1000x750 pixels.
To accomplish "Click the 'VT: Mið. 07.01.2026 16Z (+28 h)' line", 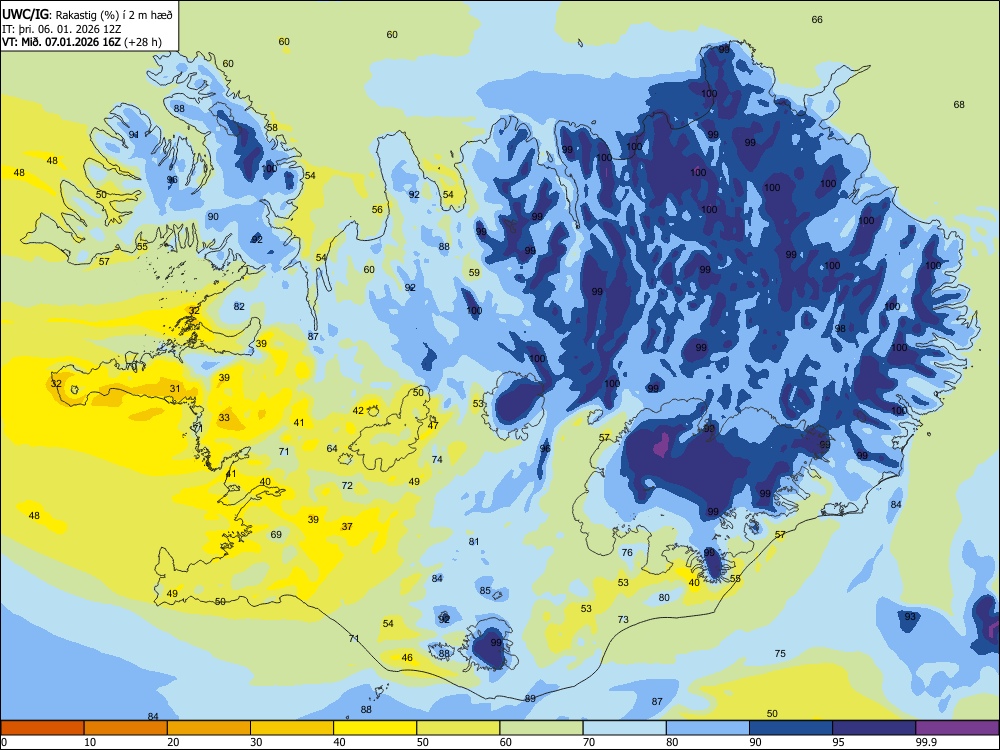I will click(82, 42).
